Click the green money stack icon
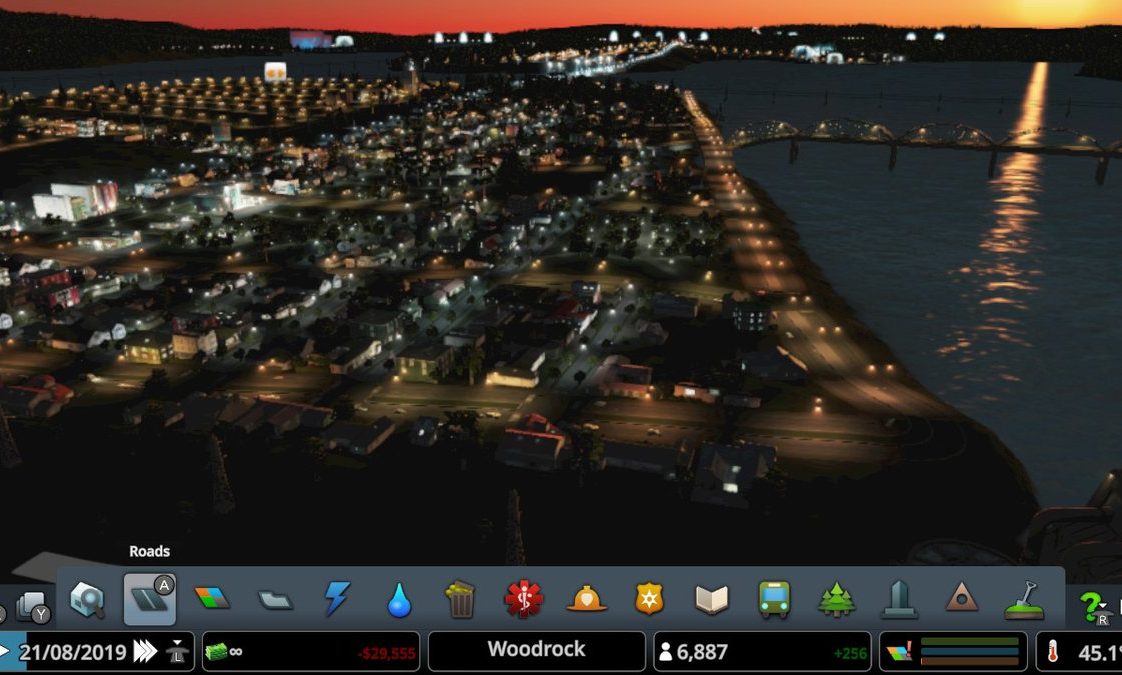Screen dimensions: 1122x675 click(215, 651)
